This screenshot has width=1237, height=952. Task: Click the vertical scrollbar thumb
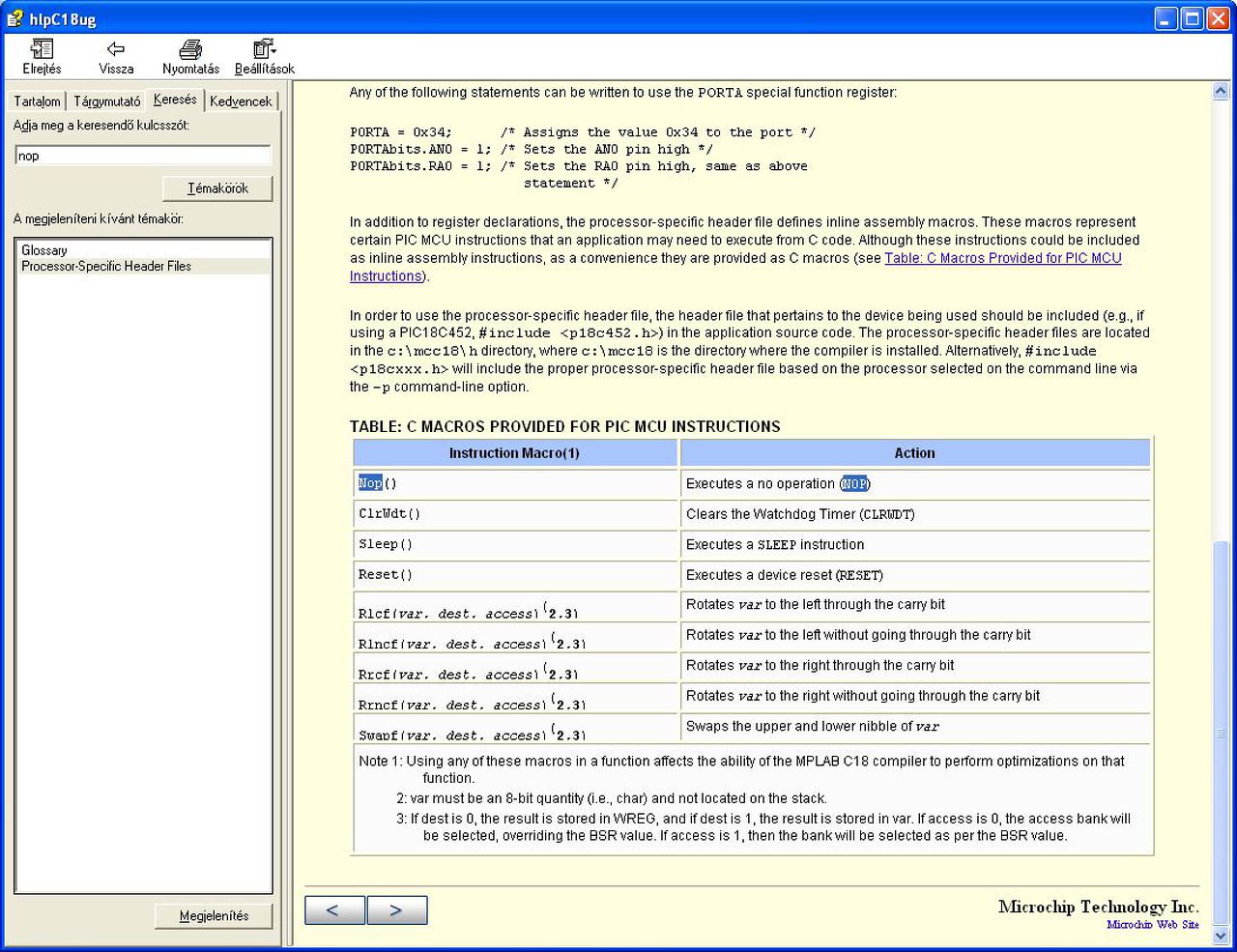click(1220, 734)
